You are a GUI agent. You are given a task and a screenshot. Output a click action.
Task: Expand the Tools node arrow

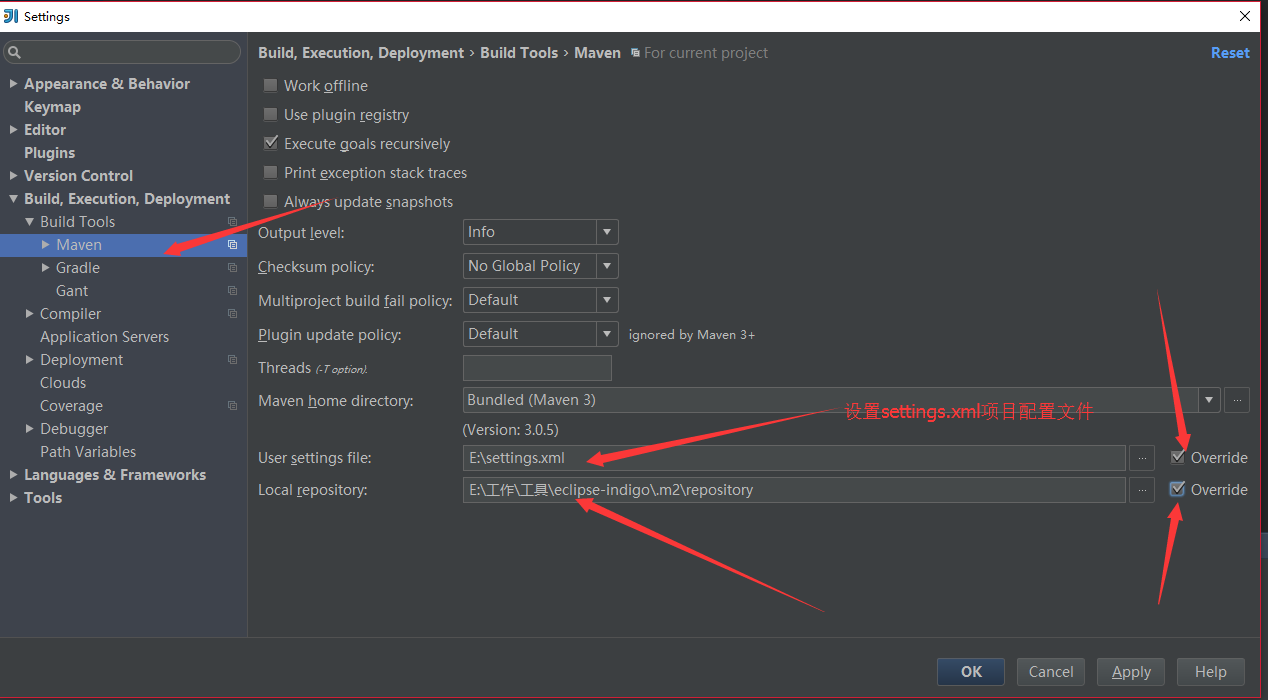pyautogui.click(x=13, y=498)
